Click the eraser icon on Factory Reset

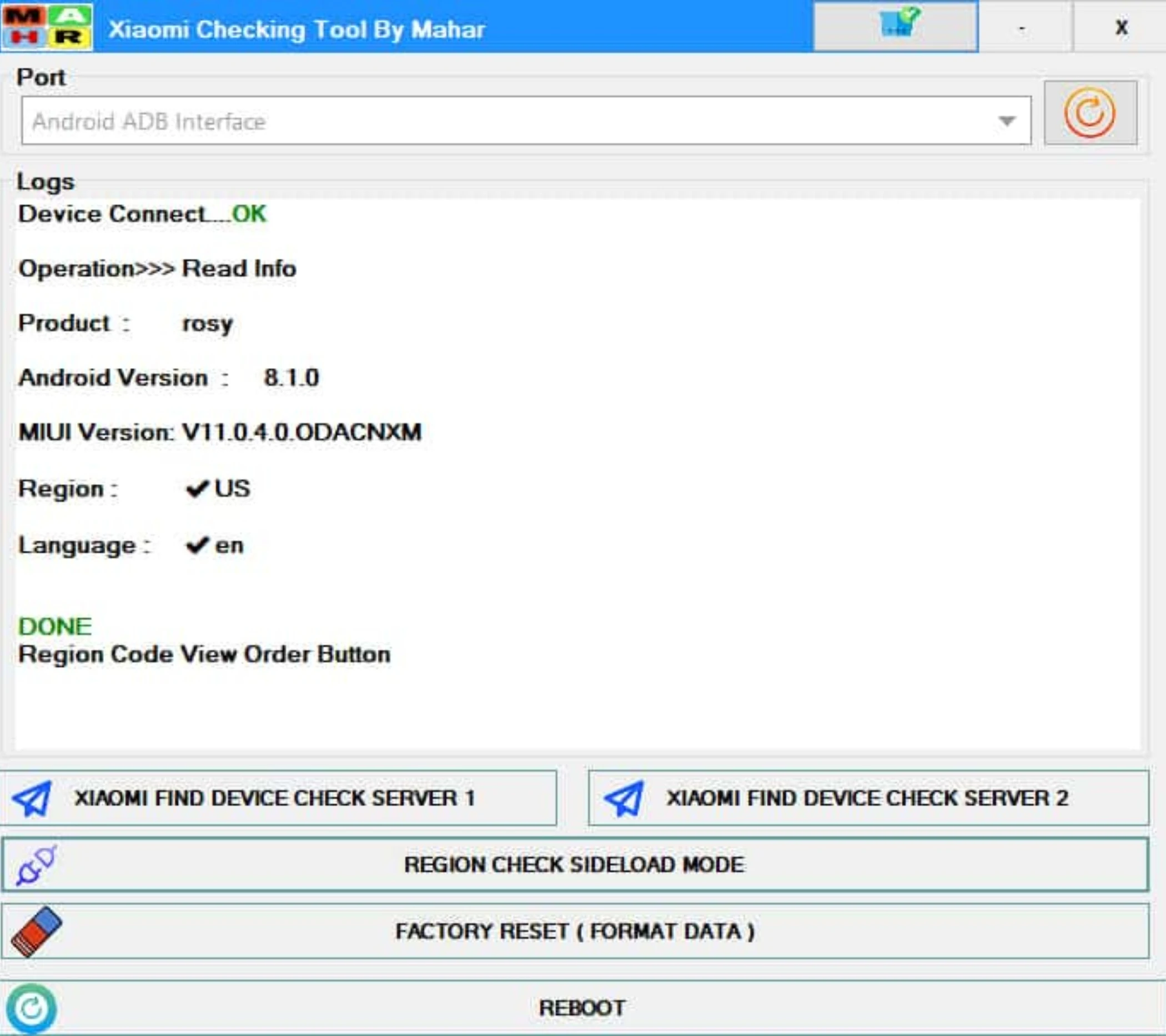coord(37,931)
